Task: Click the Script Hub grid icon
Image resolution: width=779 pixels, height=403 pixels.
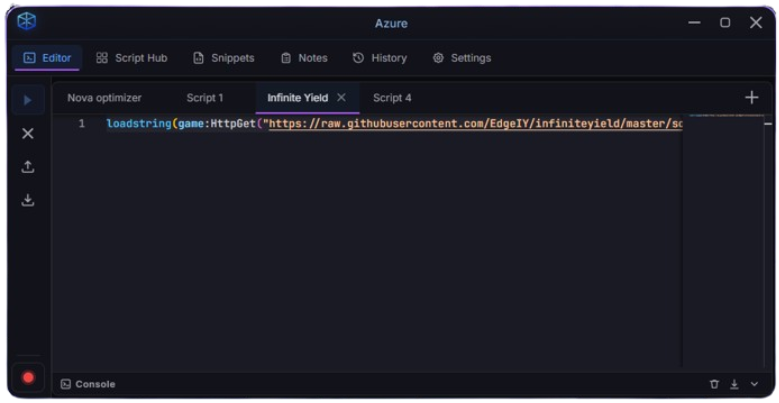Action: (x=102, y=58)
